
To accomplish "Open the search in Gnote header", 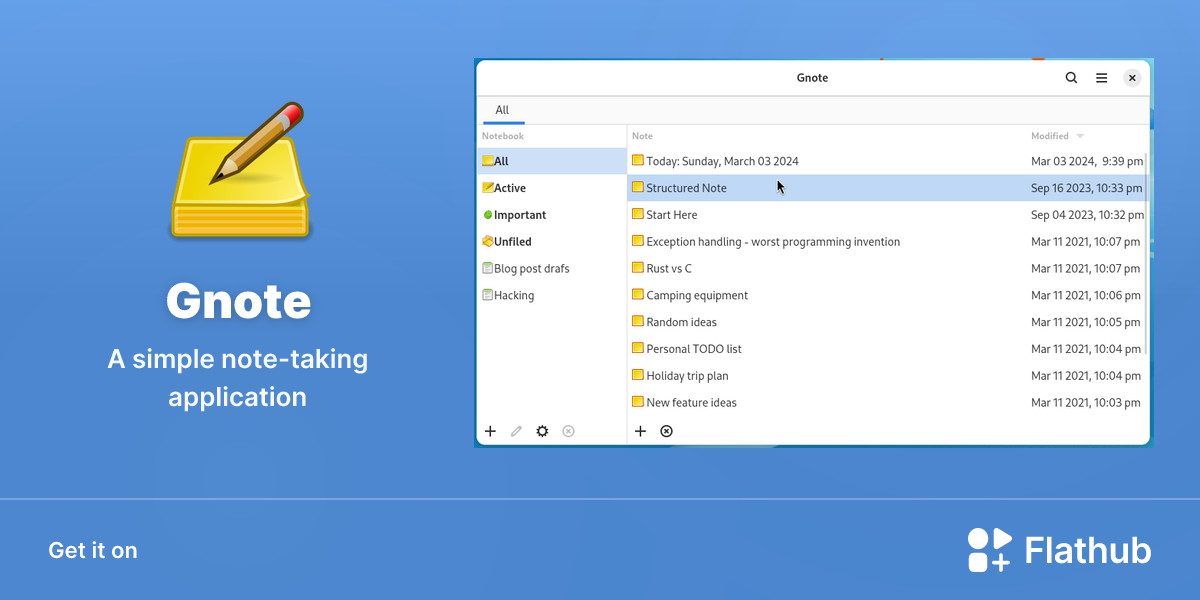I will tap(1071, 78).
